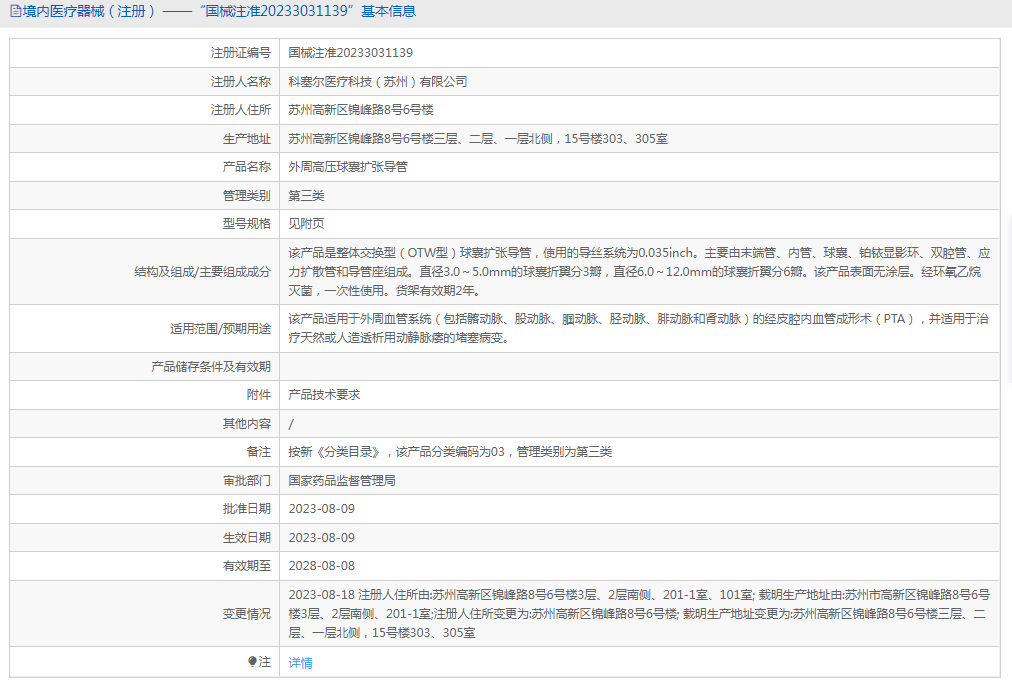Click the document icon in page header
Viewport: 1012px width, 684px height.
(15, 11)
